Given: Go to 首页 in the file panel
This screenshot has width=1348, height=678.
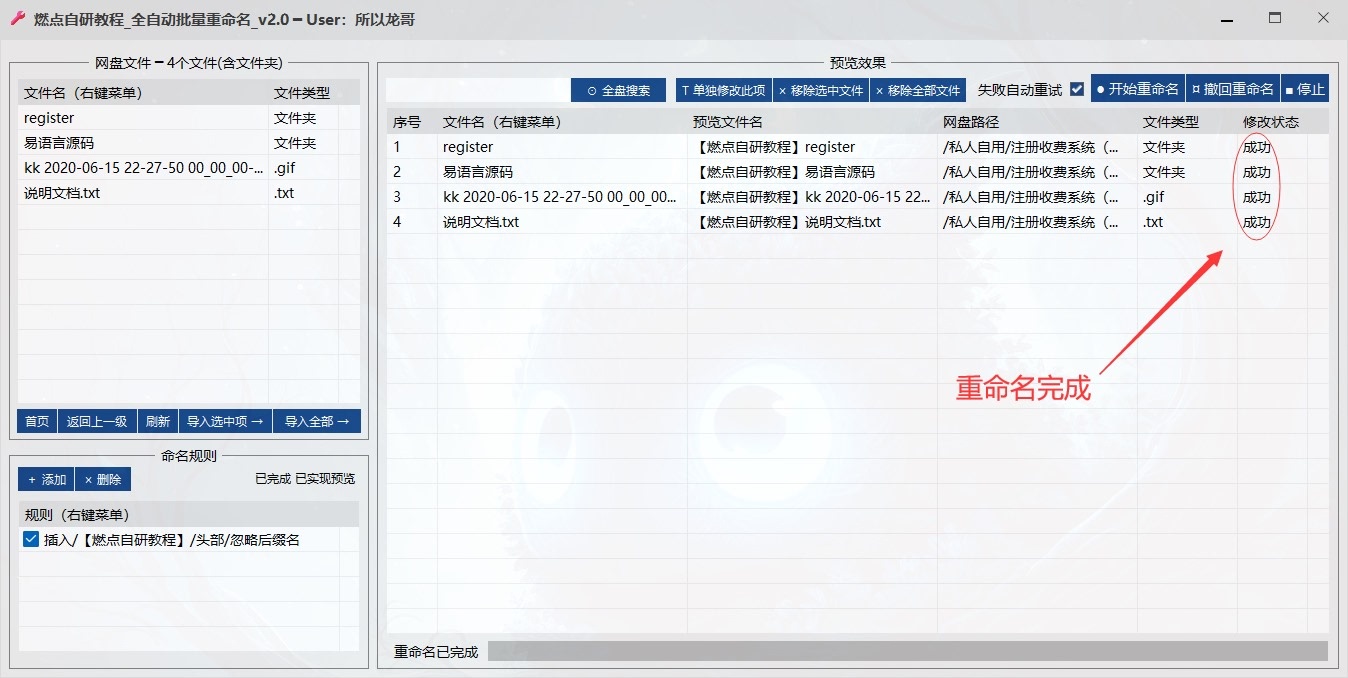Looking at the screenshot, I should [37, 421].
